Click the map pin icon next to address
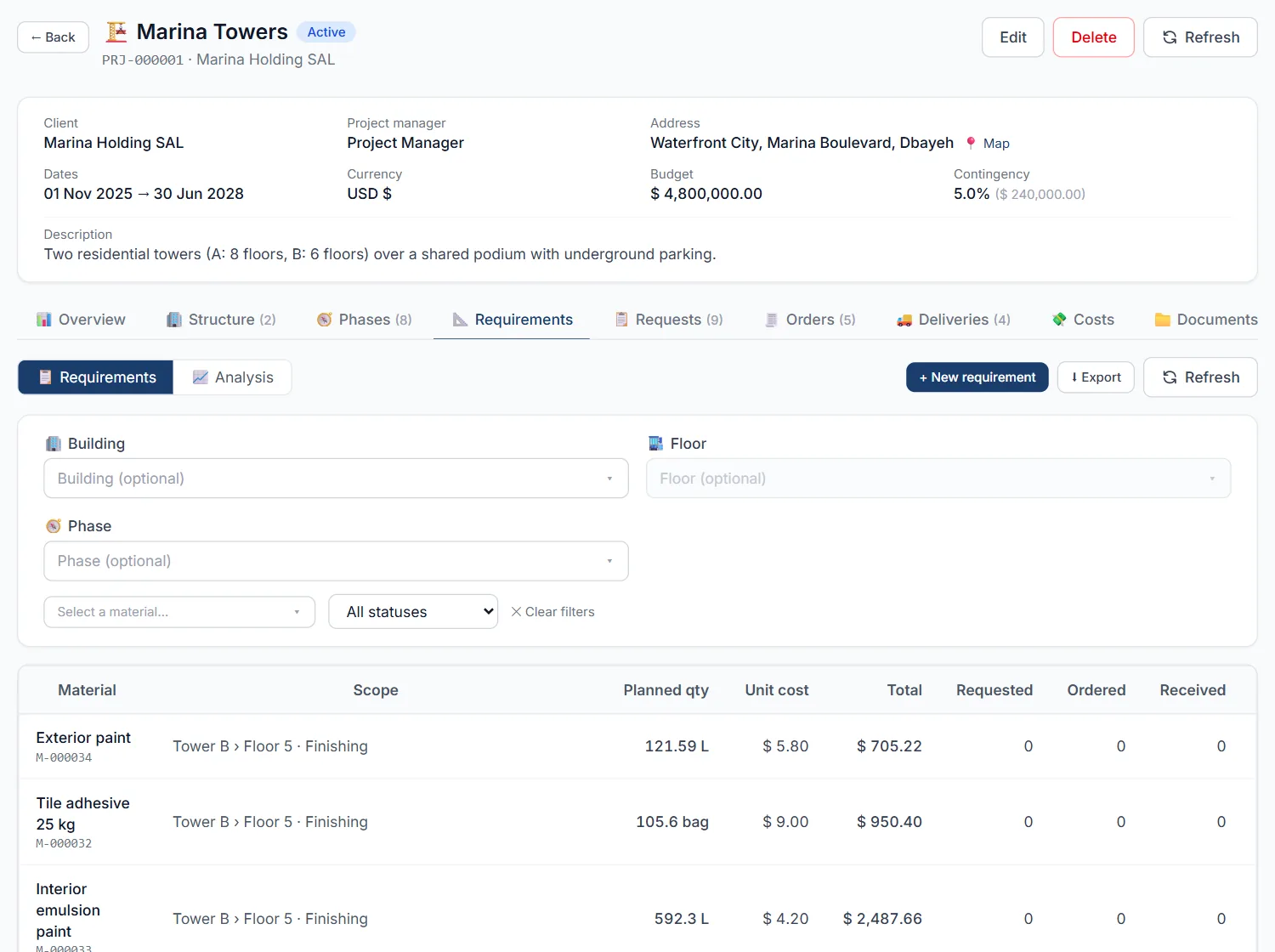The width and height of the screenshot is (1275, 952). [x=971, y=143]
